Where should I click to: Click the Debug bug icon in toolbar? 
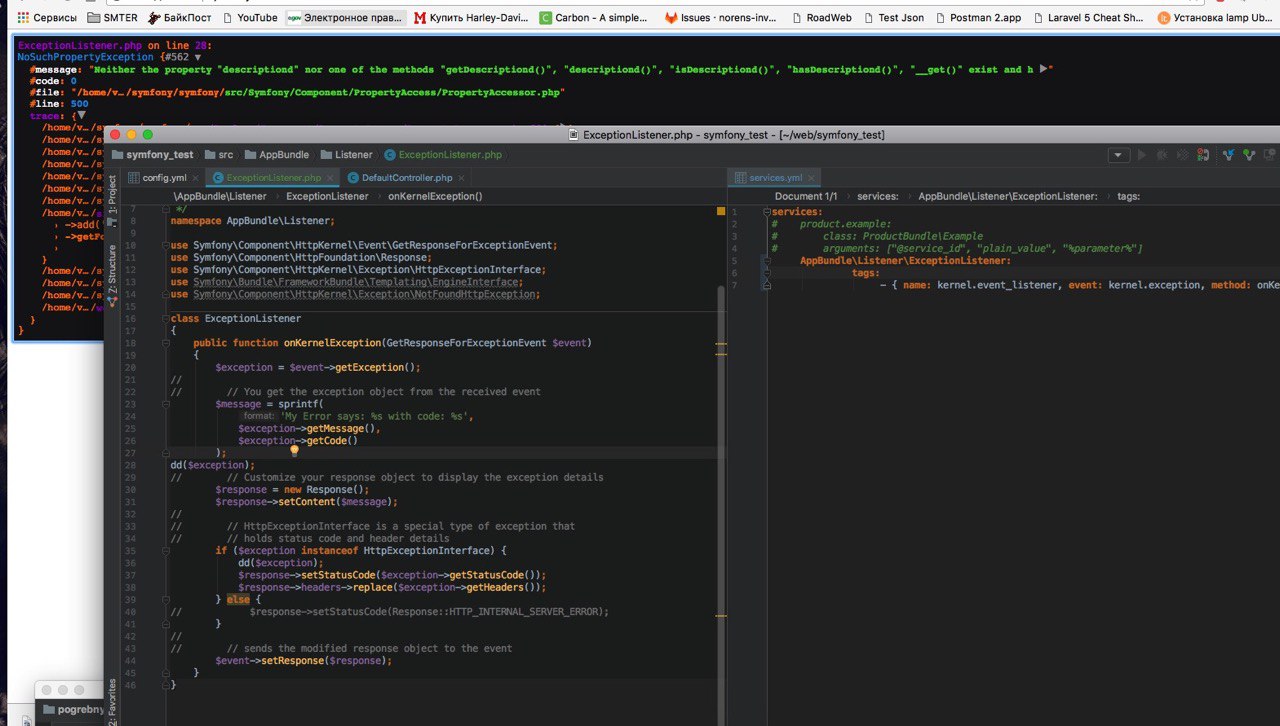[x=1162, y=155]
